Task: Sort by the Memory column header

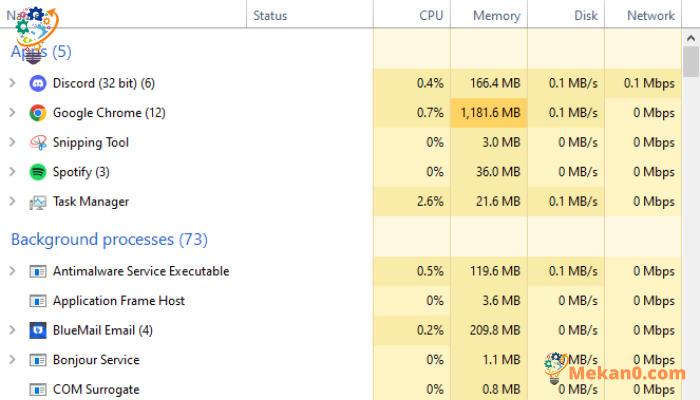Action: click(x=489, y=15)
